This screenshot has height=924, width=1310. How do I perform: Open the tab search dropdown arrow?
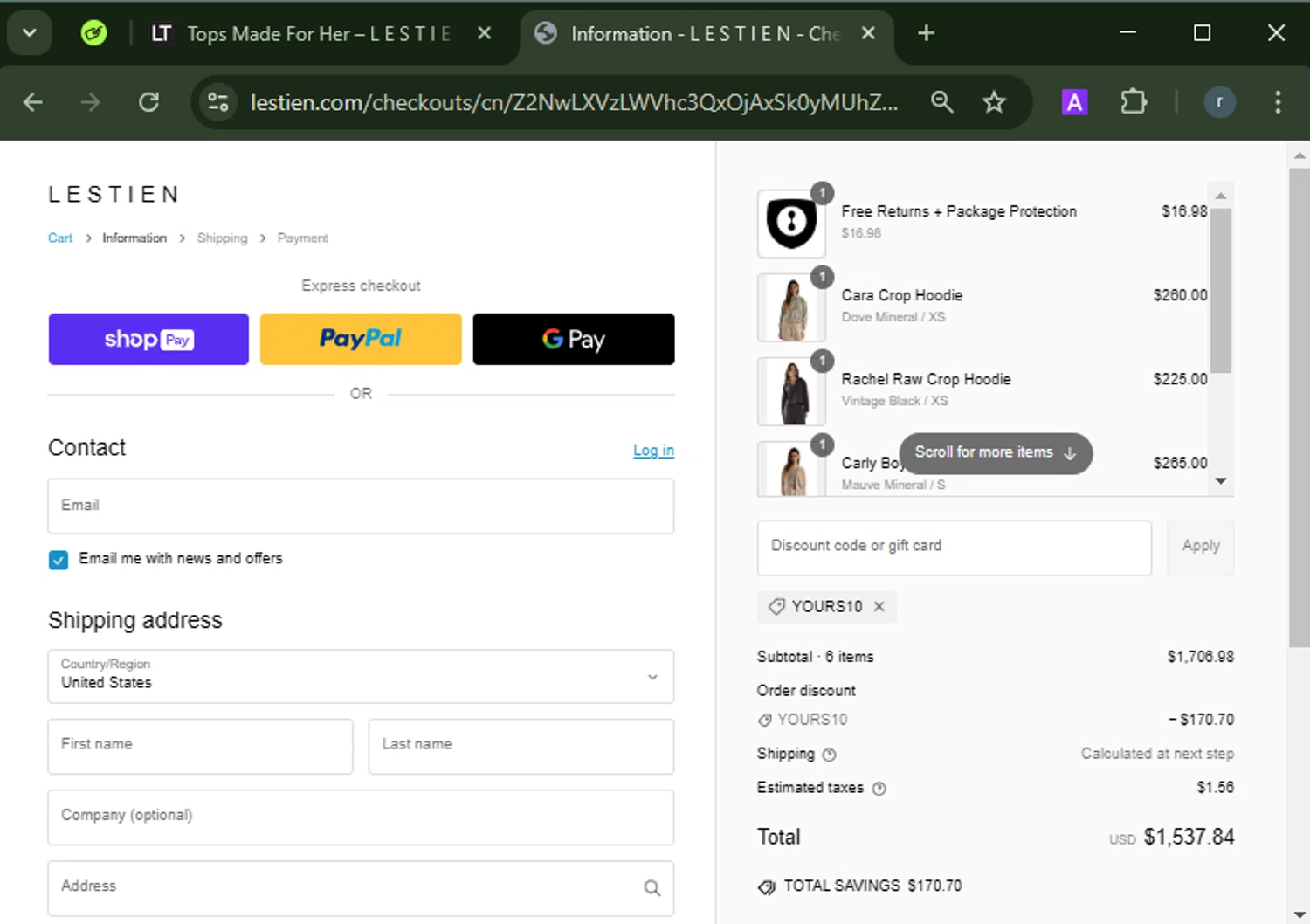[30, 33]
